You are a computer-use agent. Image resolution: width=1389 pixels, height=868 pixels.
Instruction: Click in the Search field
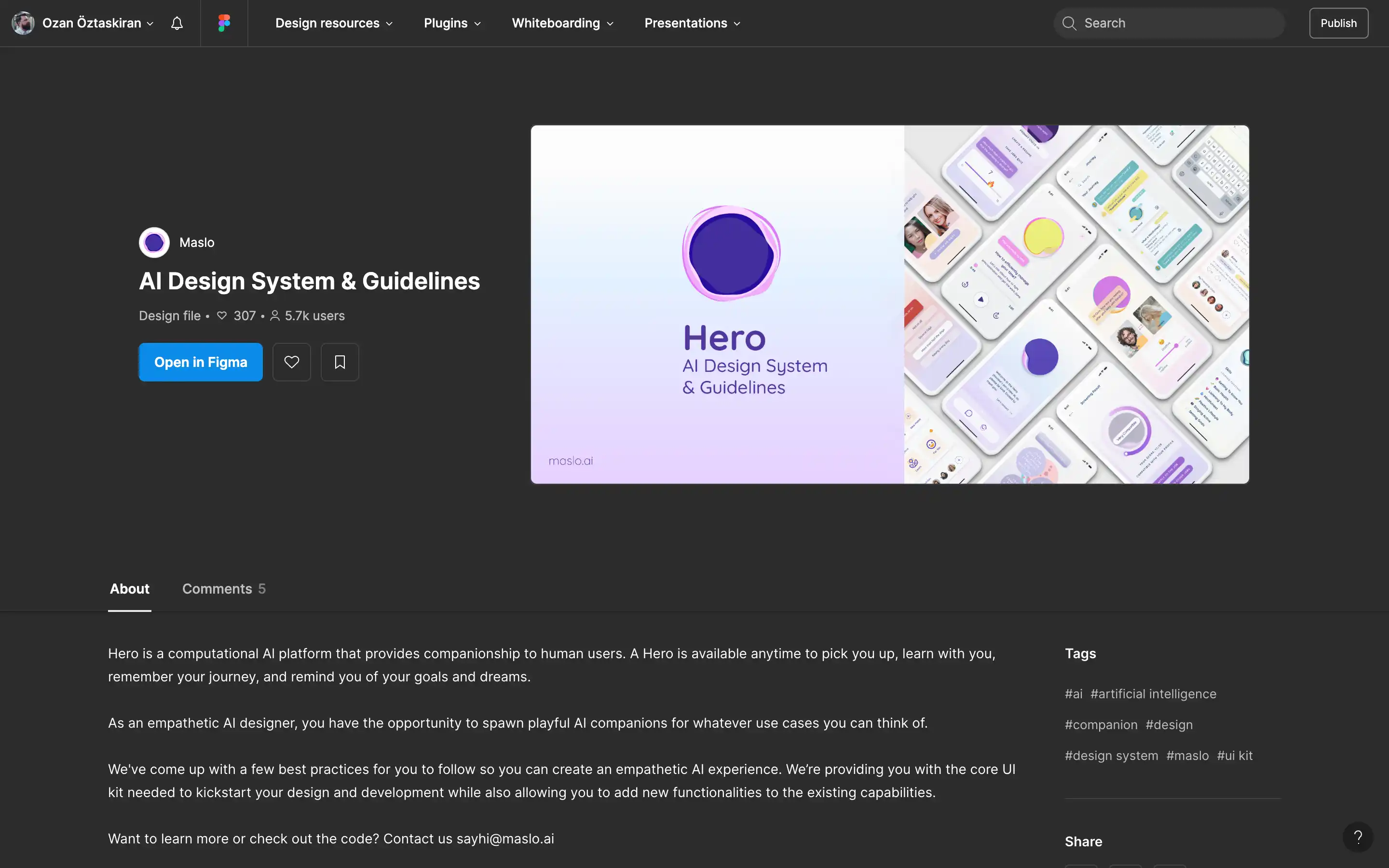pos(1169,23)
